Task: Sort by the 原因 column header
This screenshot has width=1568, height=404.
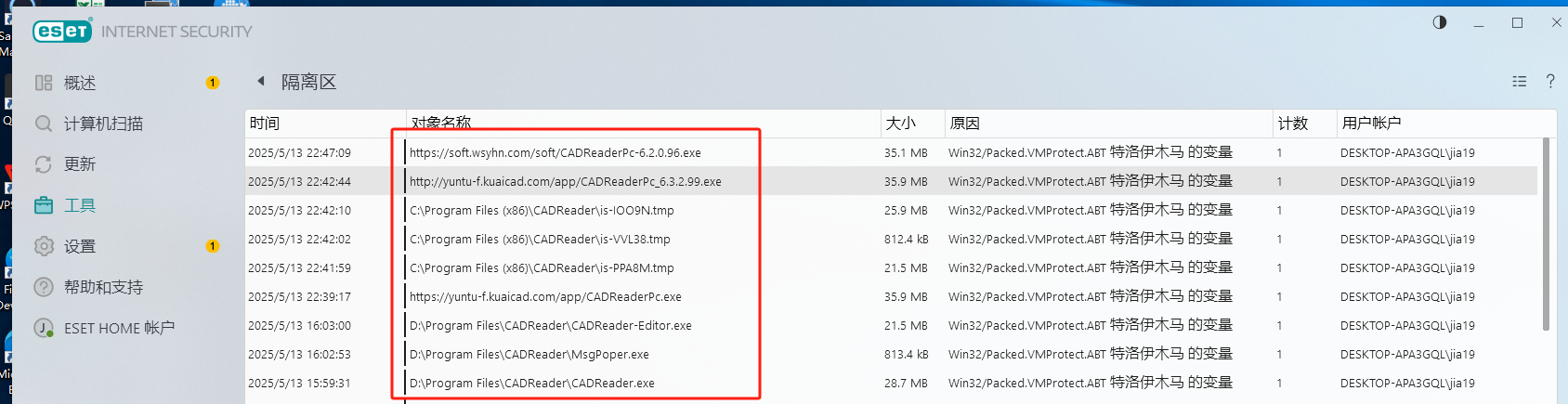Action: pos(1108,124)
